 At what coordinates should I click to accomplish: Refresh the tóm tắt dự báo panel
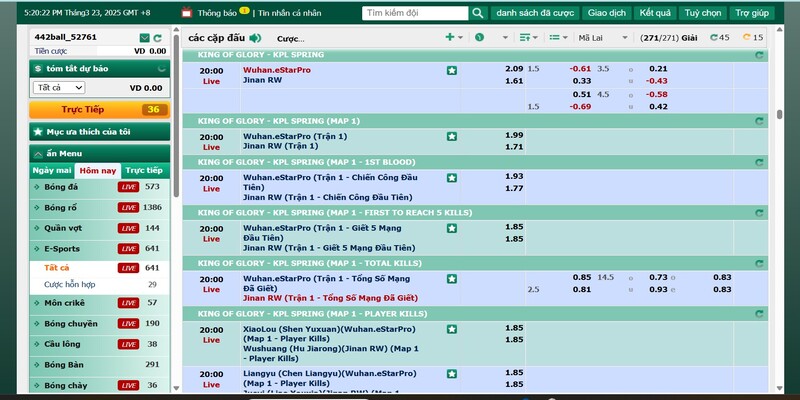tap(162, 68)
